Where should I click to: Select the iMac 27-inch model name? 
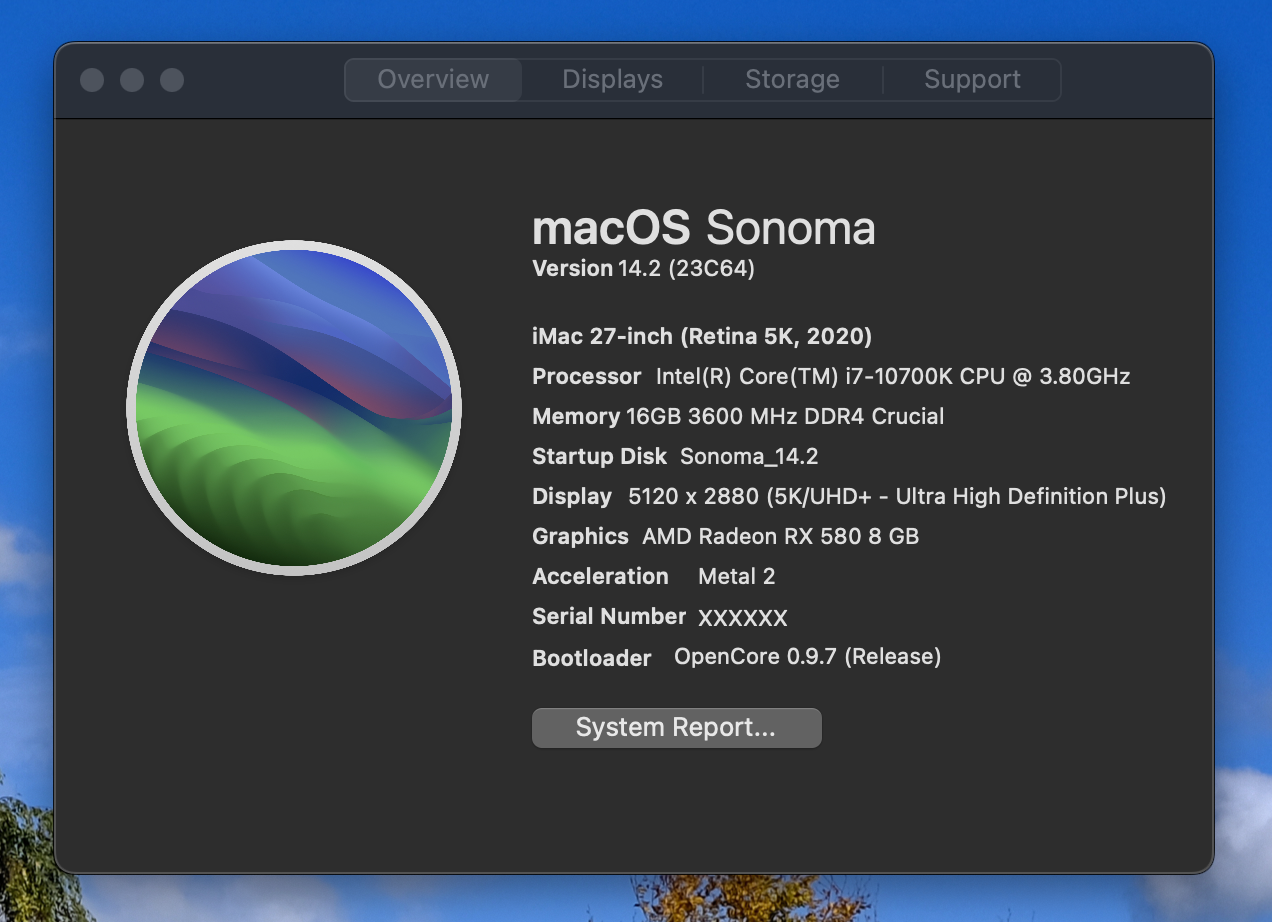click(x=702, y=336)
